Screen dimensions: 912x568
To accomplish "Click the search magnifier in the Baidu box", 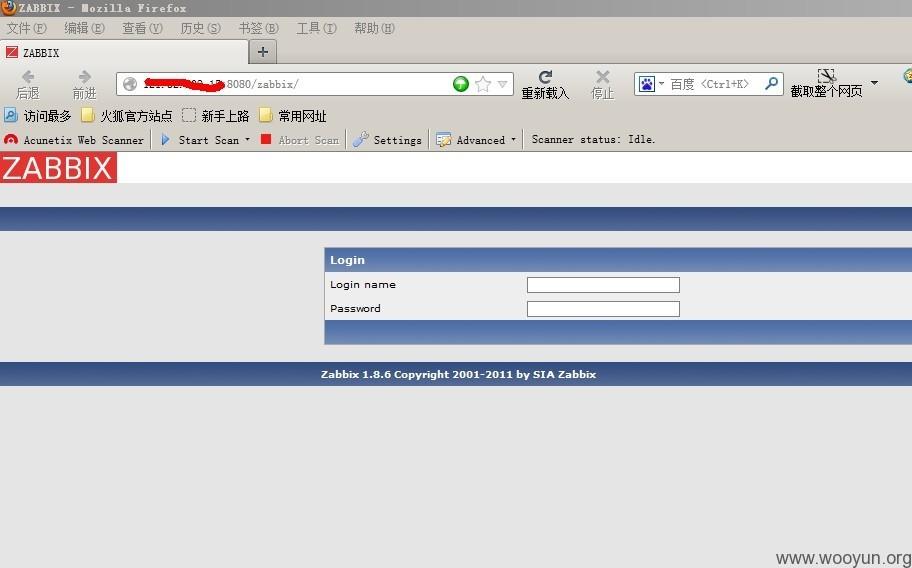I will pos(771,84).
